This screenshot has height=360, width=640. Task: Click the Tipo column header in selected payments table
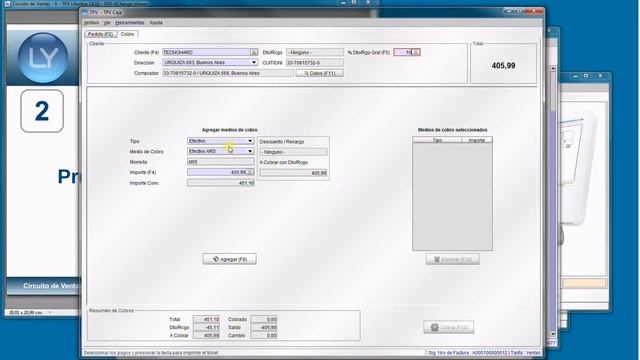[x=437, y=140]
